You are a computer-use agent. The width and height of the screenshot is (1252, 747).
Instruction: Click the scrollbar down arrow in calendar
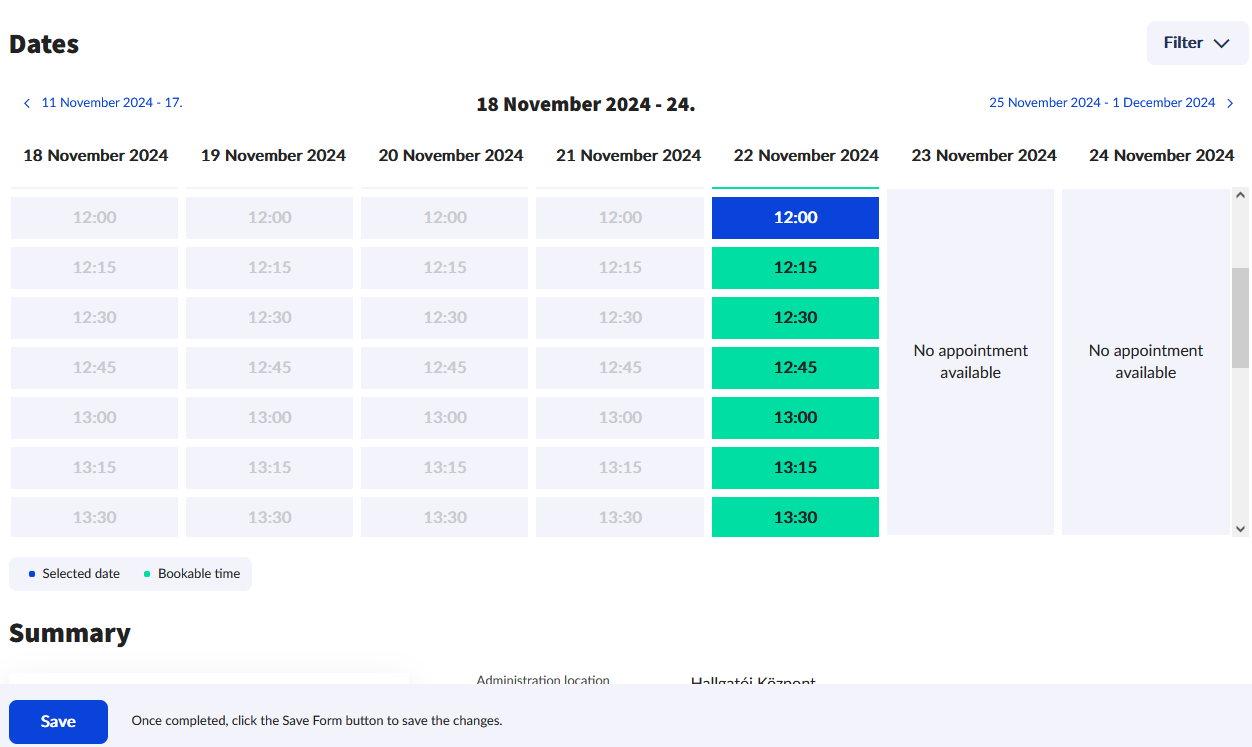(x=1240, y=528)
